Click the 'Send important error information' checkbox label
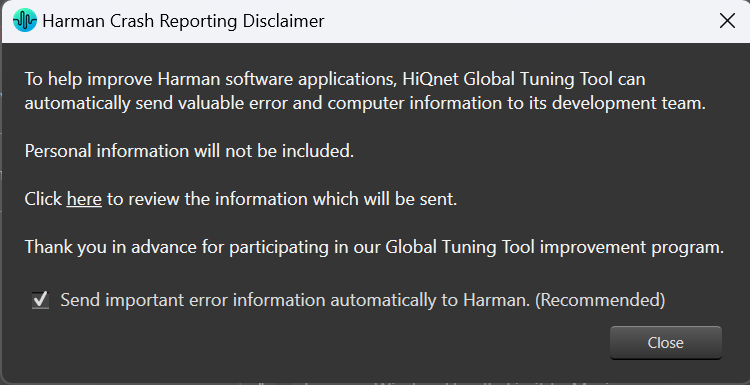This screenshot has height=385, width=750. (363, 300)
